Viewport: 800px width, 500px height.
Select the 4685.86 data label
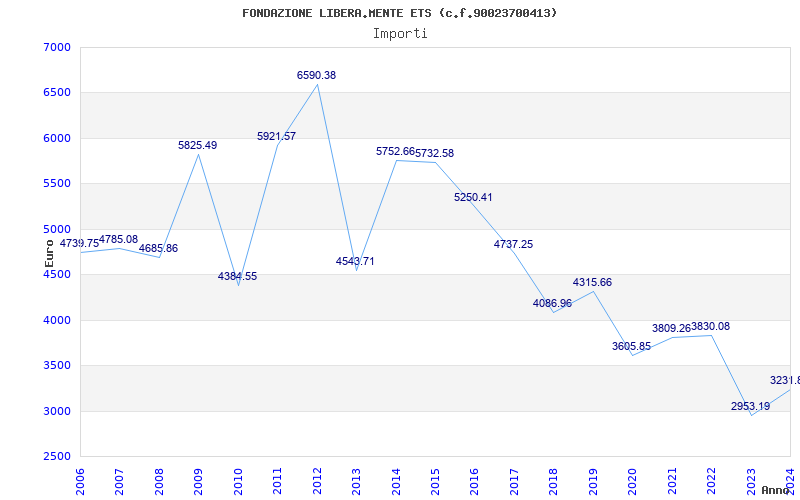[158, 248]
